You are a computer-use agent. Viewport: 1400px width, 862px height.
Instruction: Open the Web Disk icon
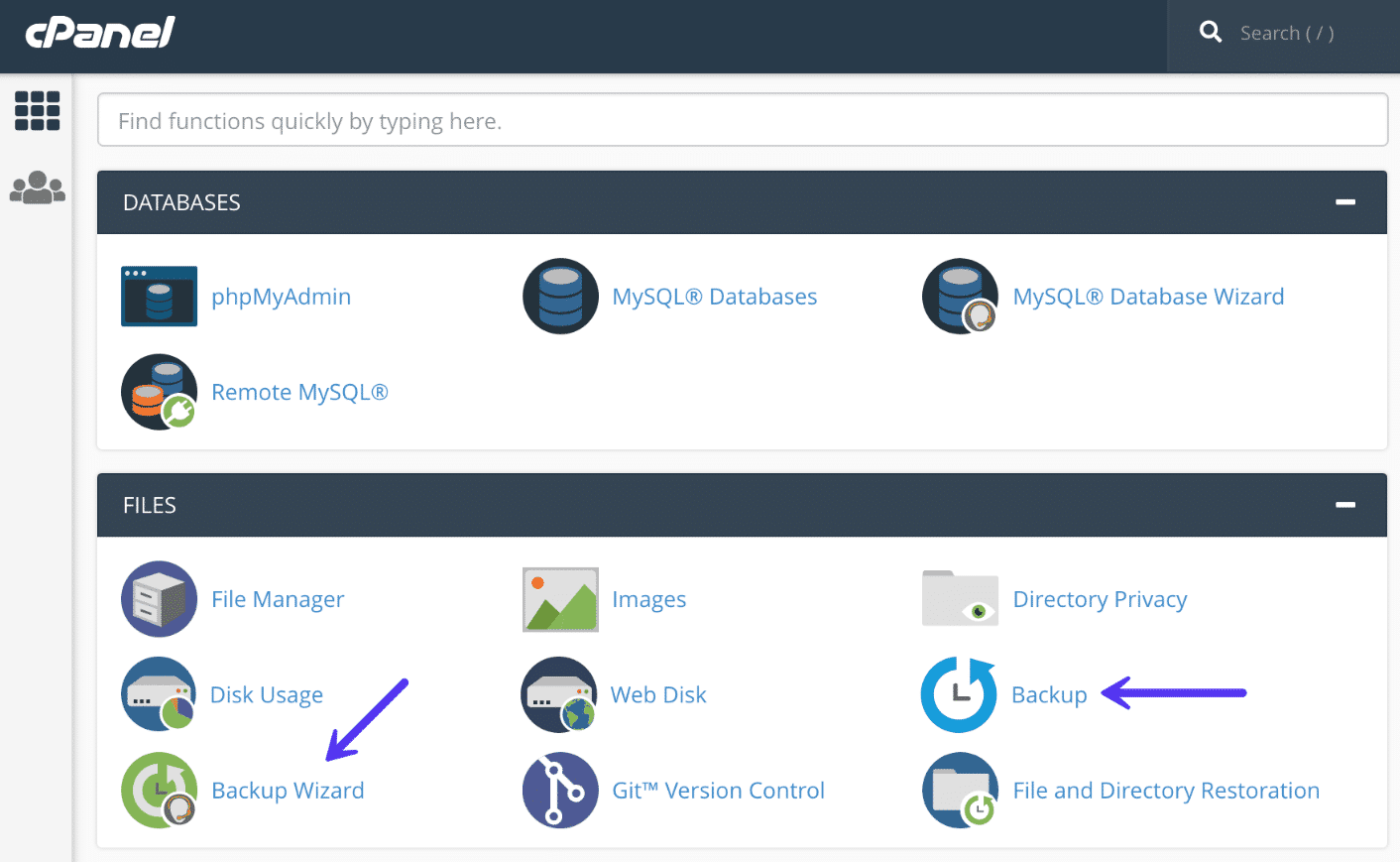pyautogui.click(x=560, y=694)
